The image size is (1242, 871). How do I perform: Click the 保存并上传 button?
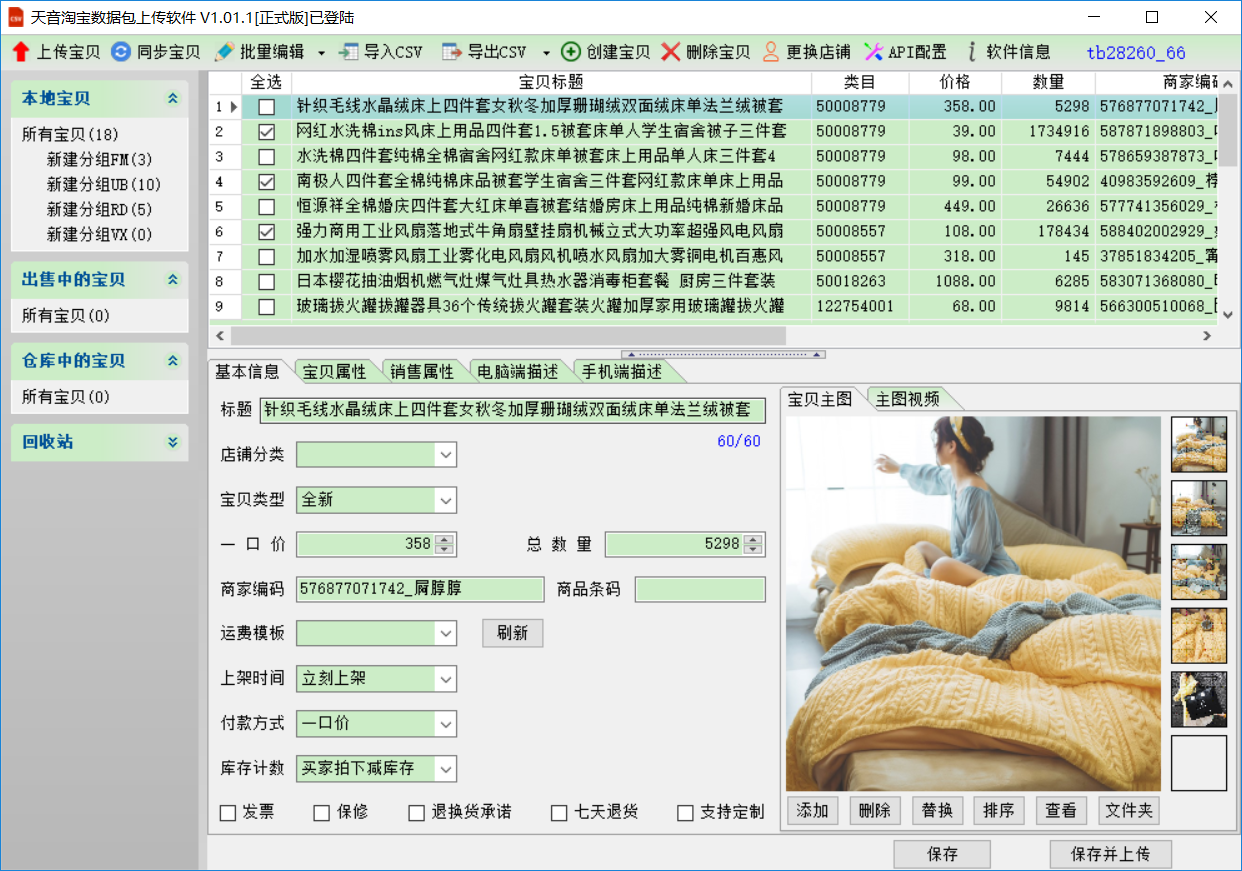(1110, 855)
